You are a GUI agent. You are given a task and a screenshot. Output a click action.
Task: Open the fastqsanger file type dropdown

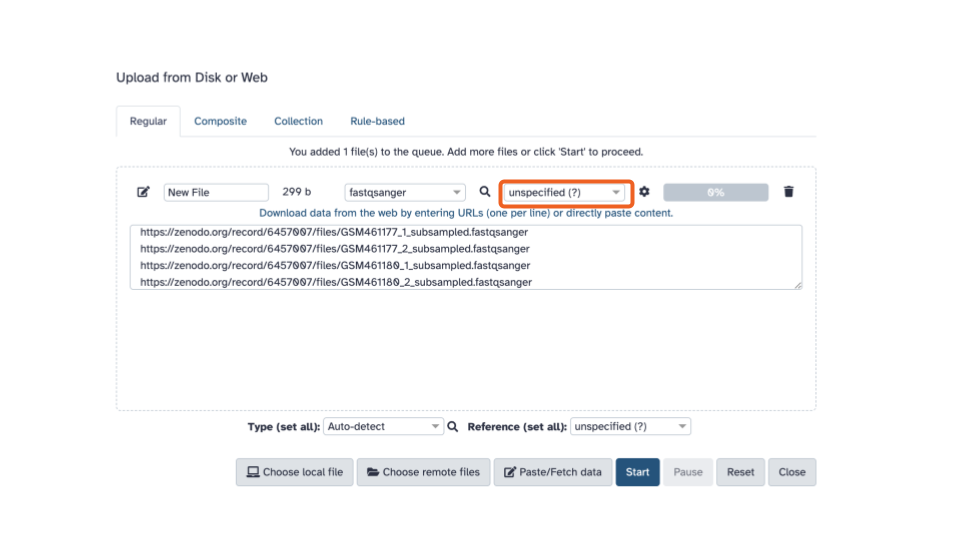coord(404,192)
